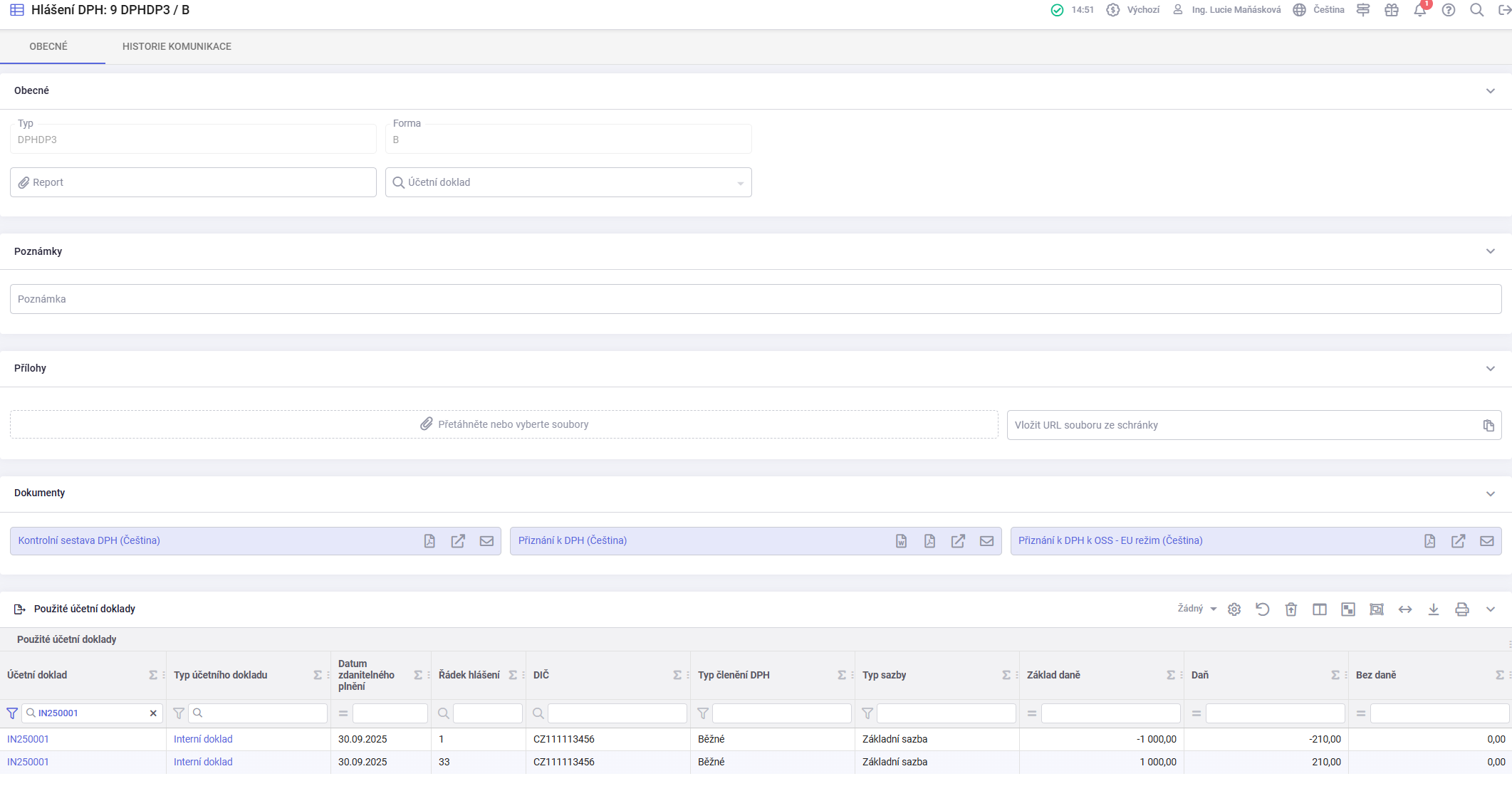1512x786 pixels.
Task: Click into the Poznámka text field
Action: [755, 299]
